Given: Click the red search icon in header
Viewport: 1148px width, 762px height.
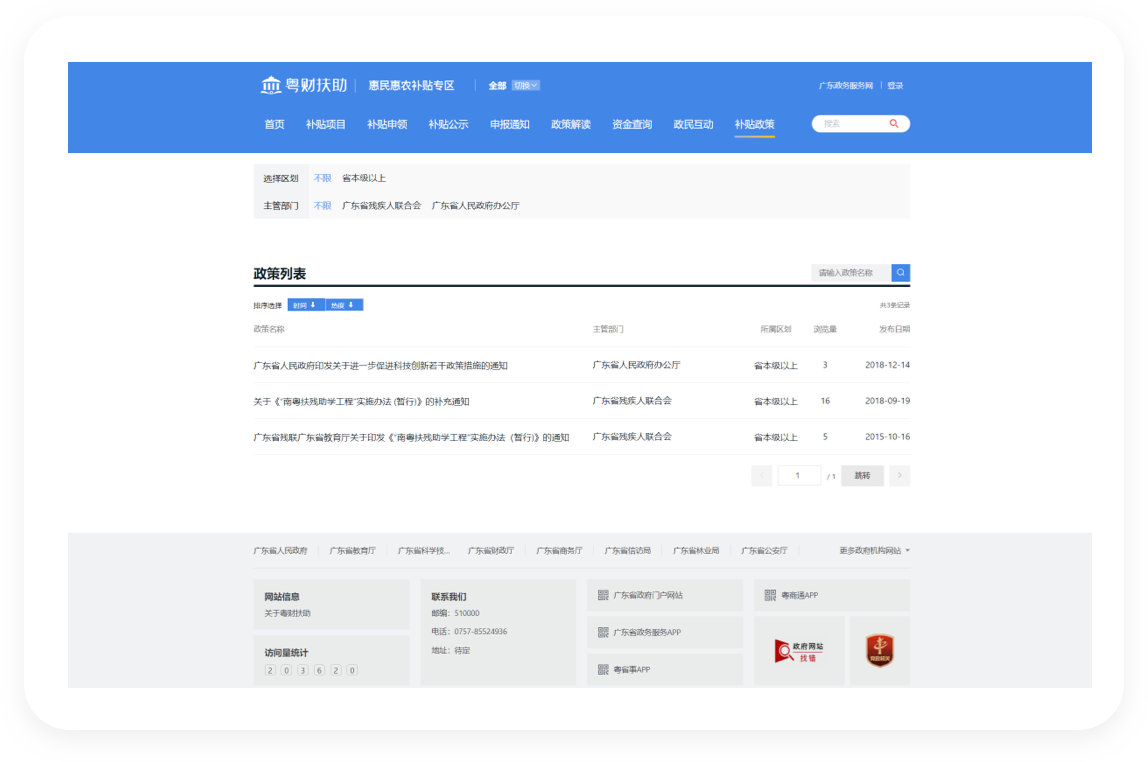Looking at the screenshot, I should click(x=894, y=124).
